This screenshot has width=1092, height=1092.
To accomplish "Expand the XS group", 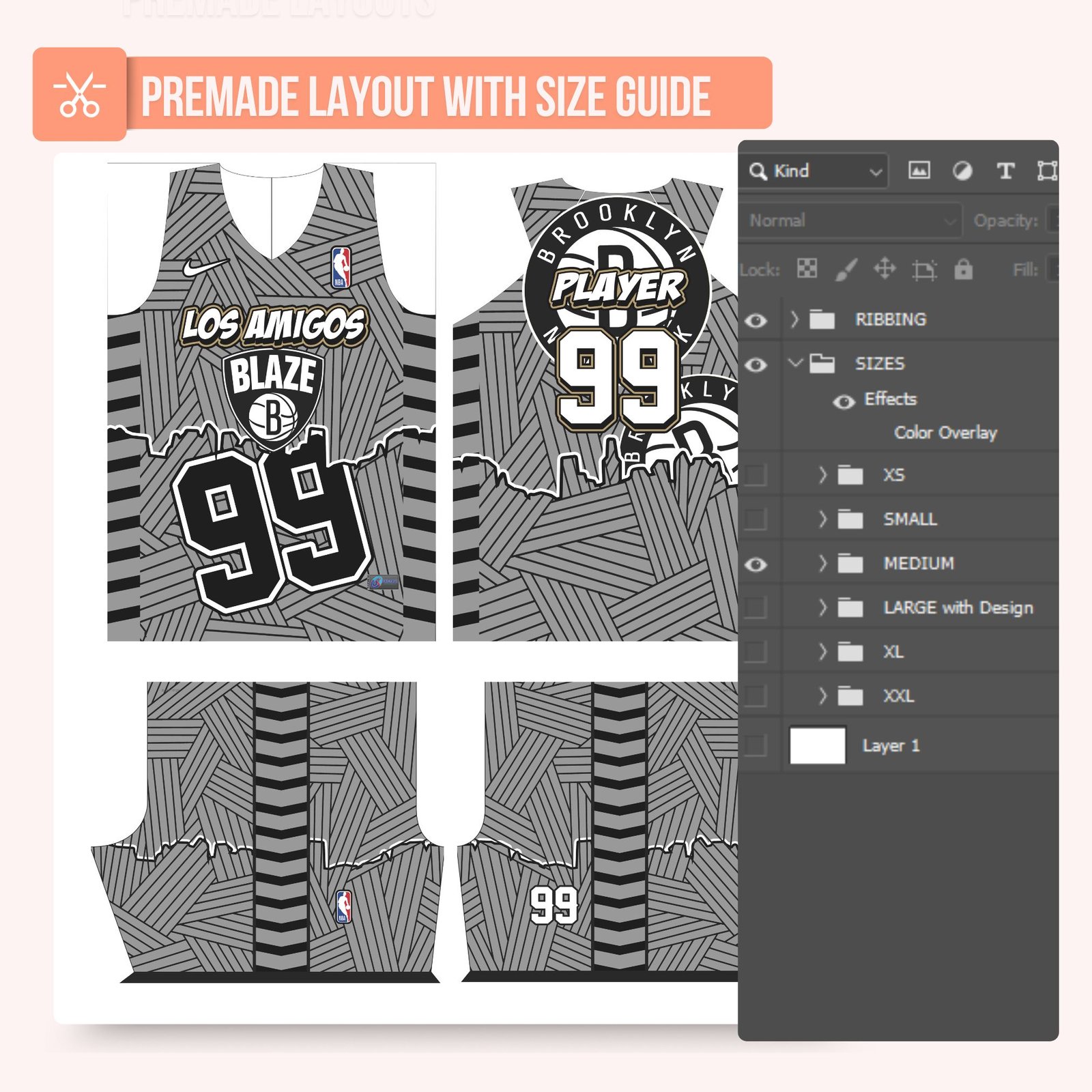I will [822, 474].
